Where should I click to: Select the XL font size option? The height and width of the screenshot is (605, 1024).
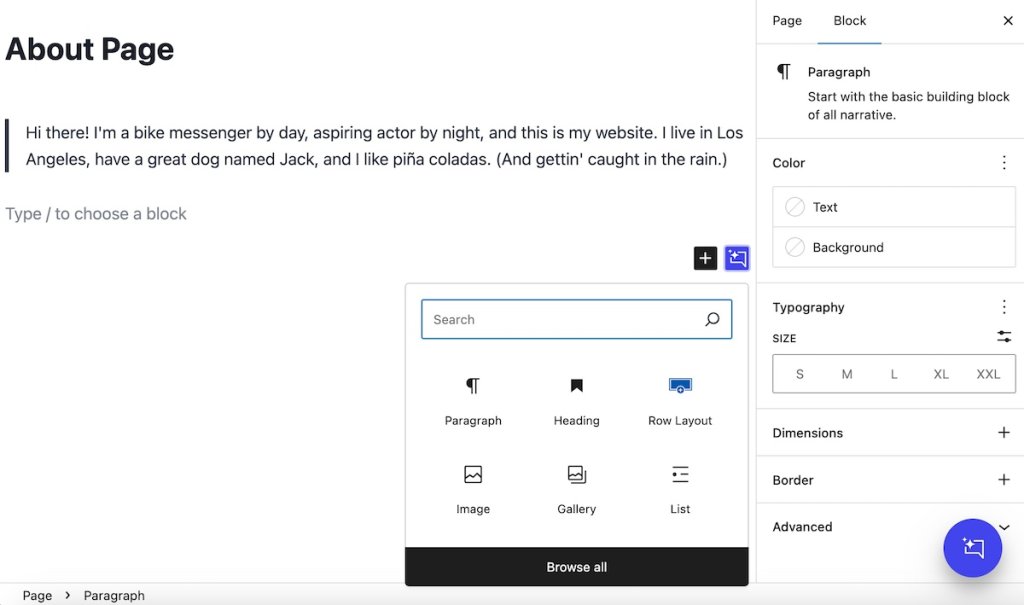pos(940,373)
